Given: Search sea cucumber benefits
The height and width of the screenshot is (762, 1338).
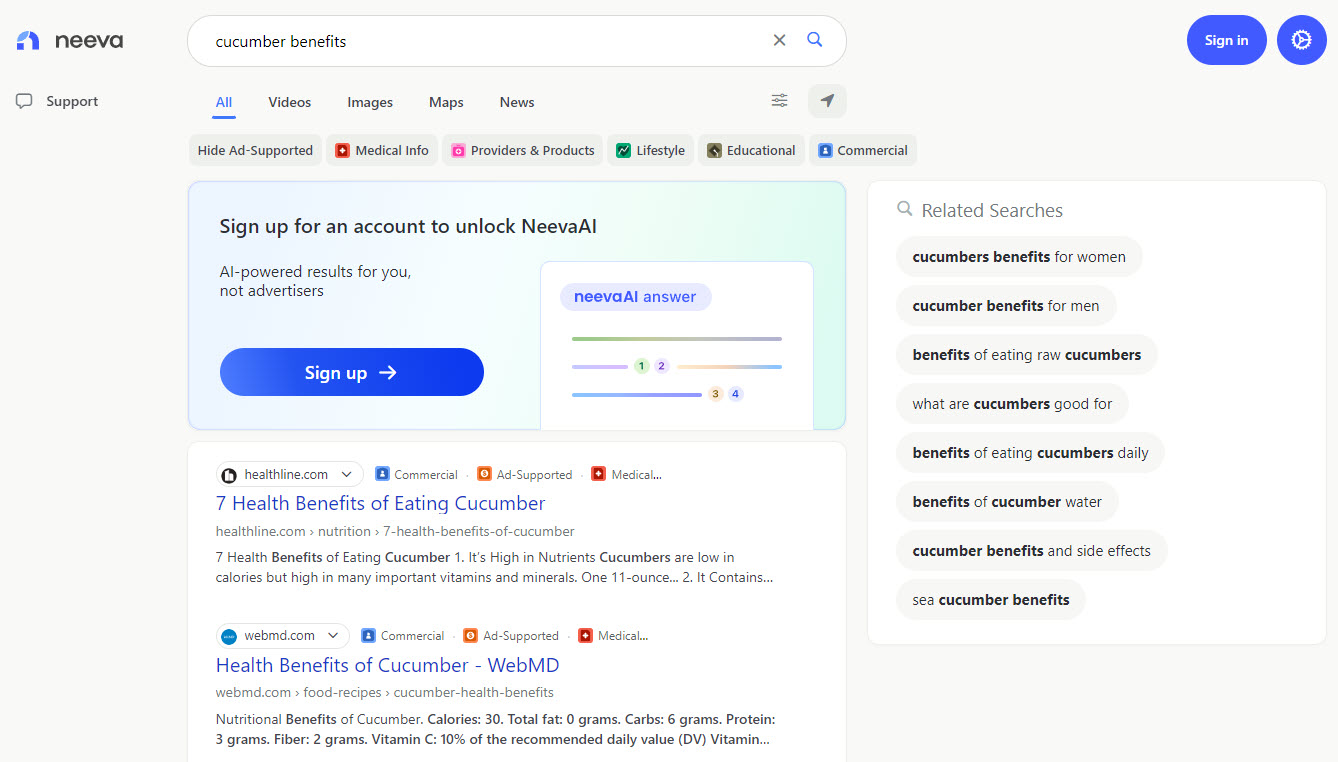Looking at the screenshot, I should [x=990, y=600].
